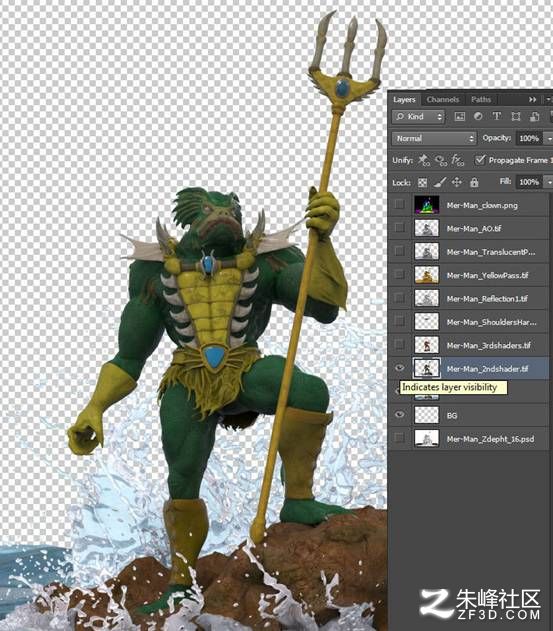Toggle the Propagate Frame 1 checkbox
This screenshot has width=553, height=631.
click(x=479, y=160)
